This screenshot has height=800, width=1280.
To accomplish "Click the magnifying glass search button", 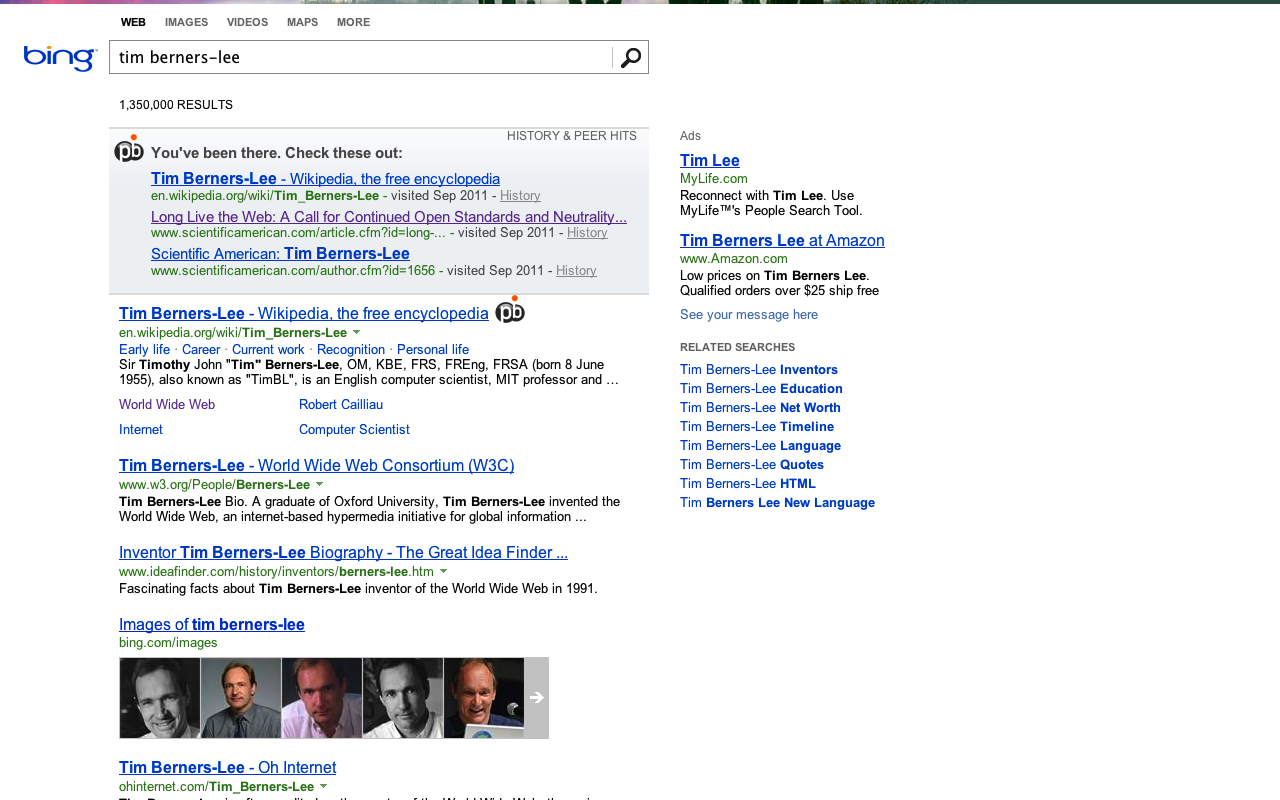I will point(630,58).
